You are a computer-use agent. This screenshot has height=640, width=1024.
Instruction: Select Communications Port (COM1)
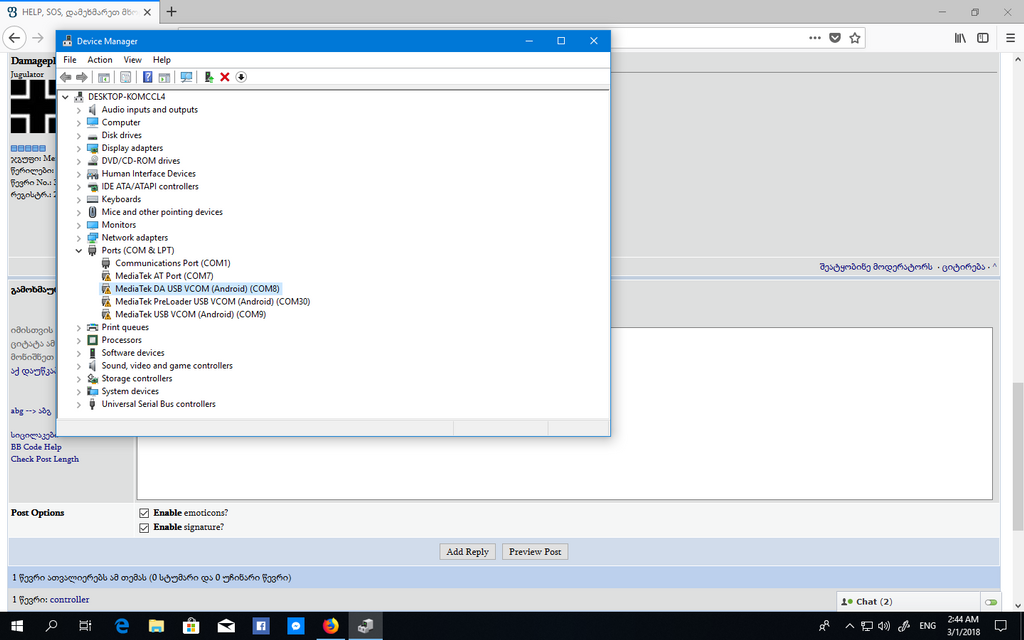point(172,263)
